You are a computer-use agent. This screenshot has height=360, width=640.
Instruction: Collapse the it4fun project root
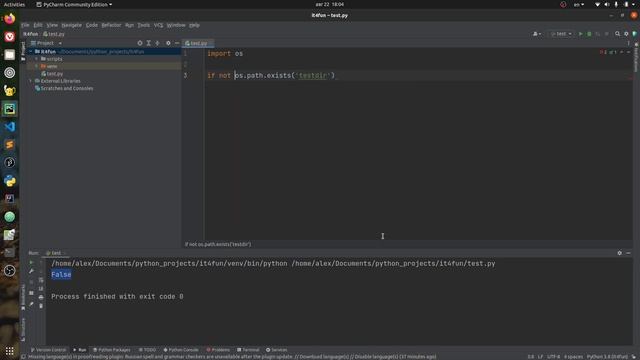click(x=31, y=51)
